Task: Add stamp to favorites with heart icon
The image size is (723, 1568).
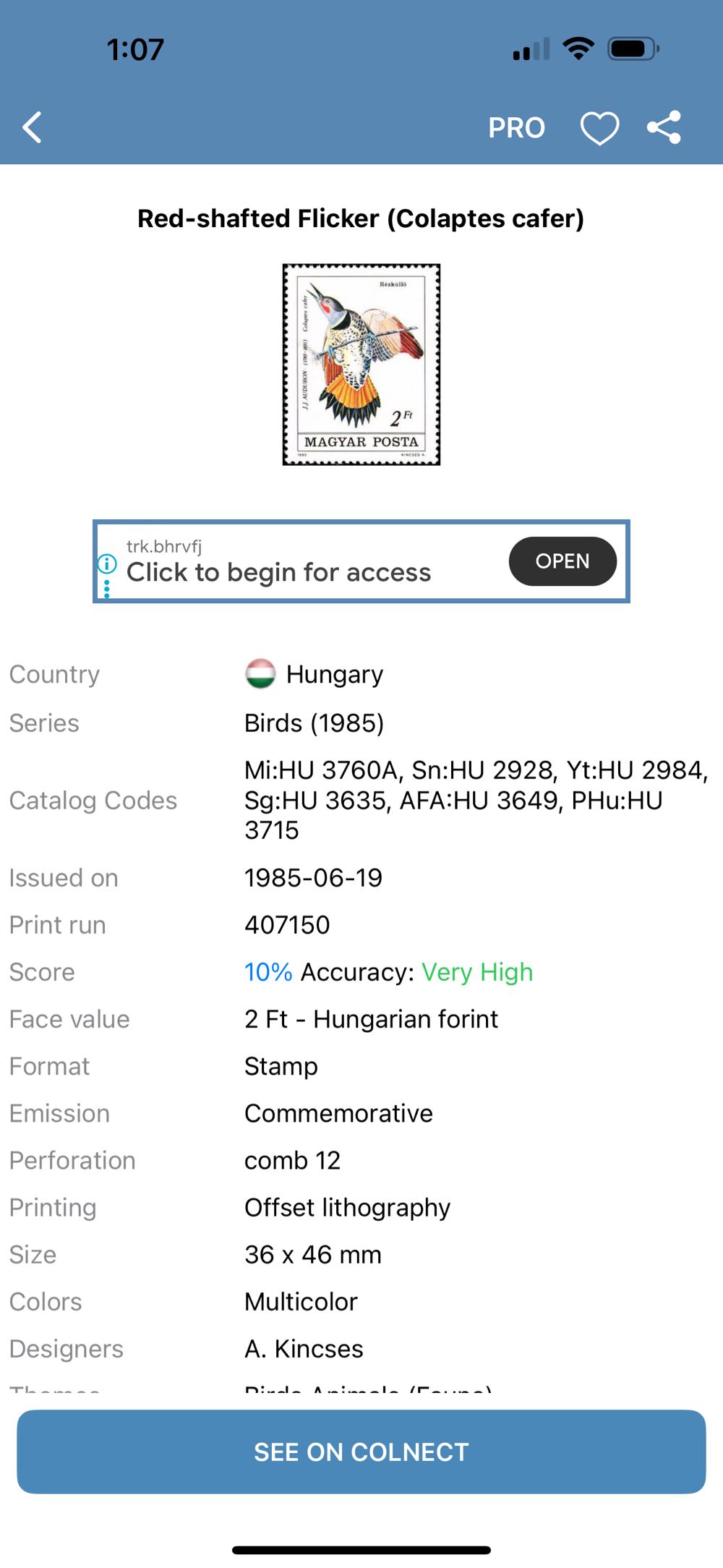Action: pyautogui.click(x=599, y=128)
